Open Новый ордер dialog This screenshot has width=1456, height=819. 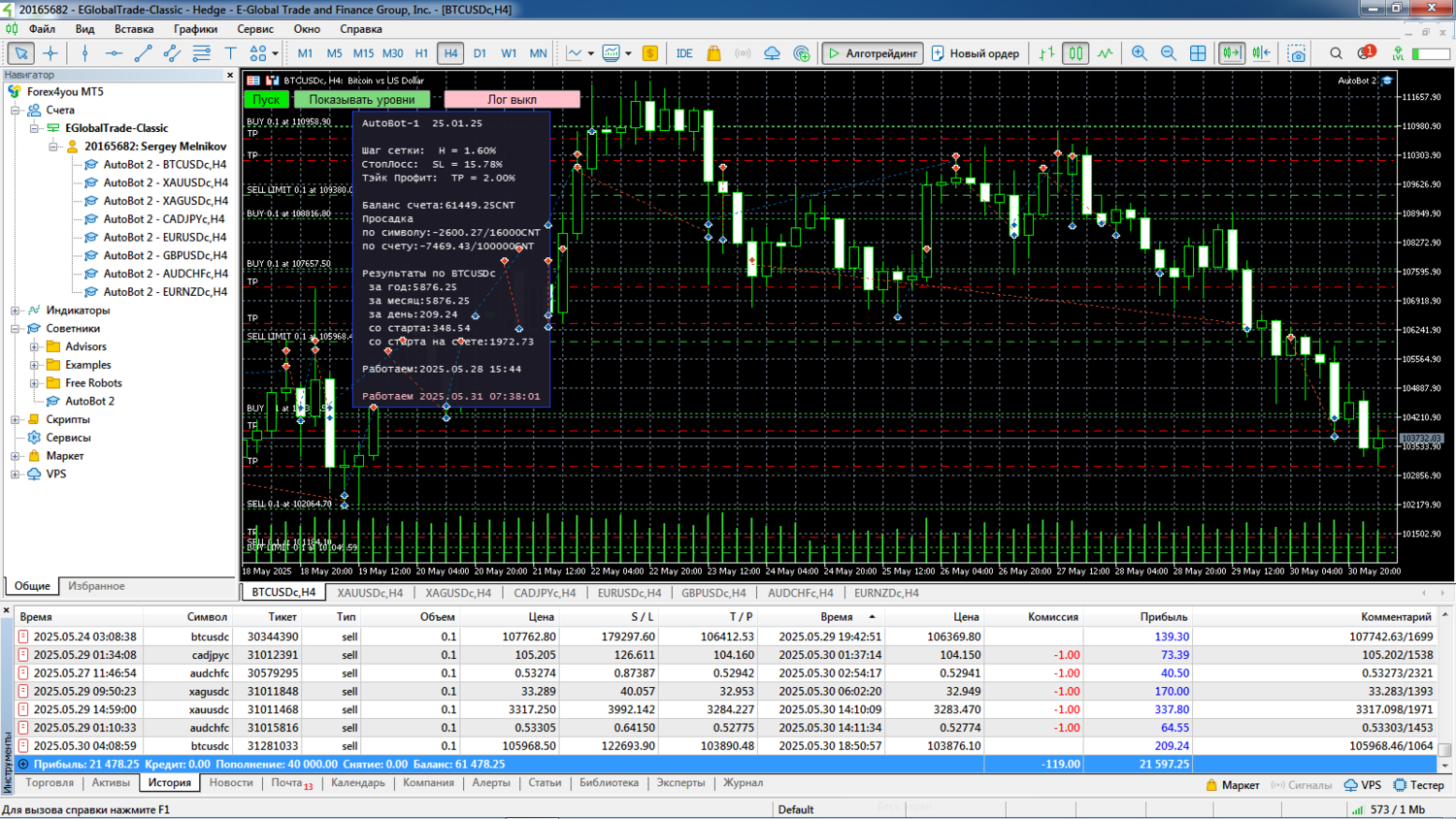pyautogui.click(x=976, y=53)
